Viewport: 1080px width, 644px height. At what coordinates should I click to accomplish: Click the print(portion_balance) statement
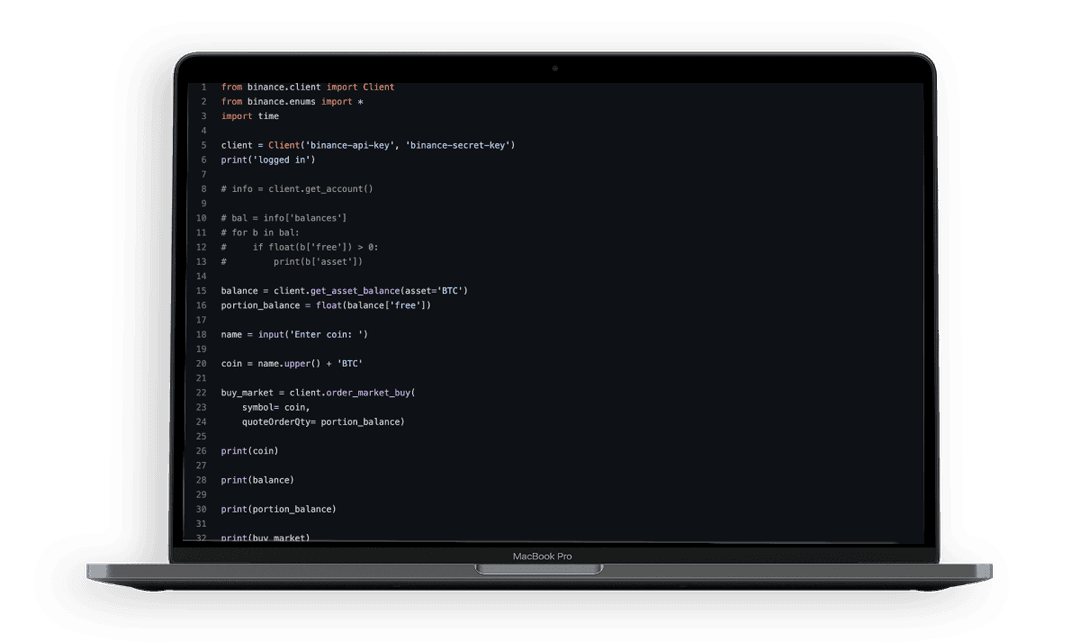[278, 509]
